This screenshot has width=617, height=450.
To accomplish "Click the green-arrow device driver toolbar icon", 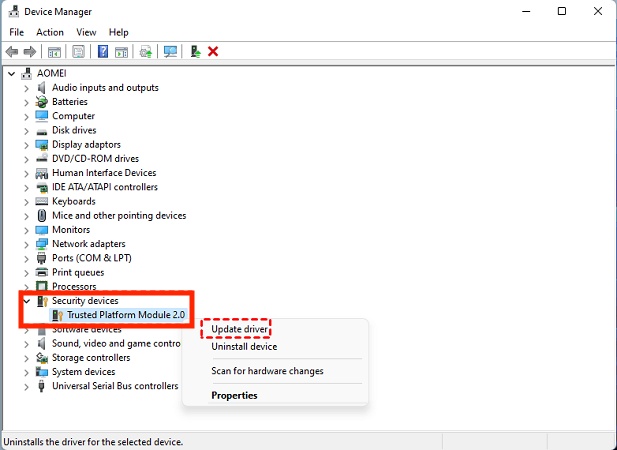I will tap(196, 52).
